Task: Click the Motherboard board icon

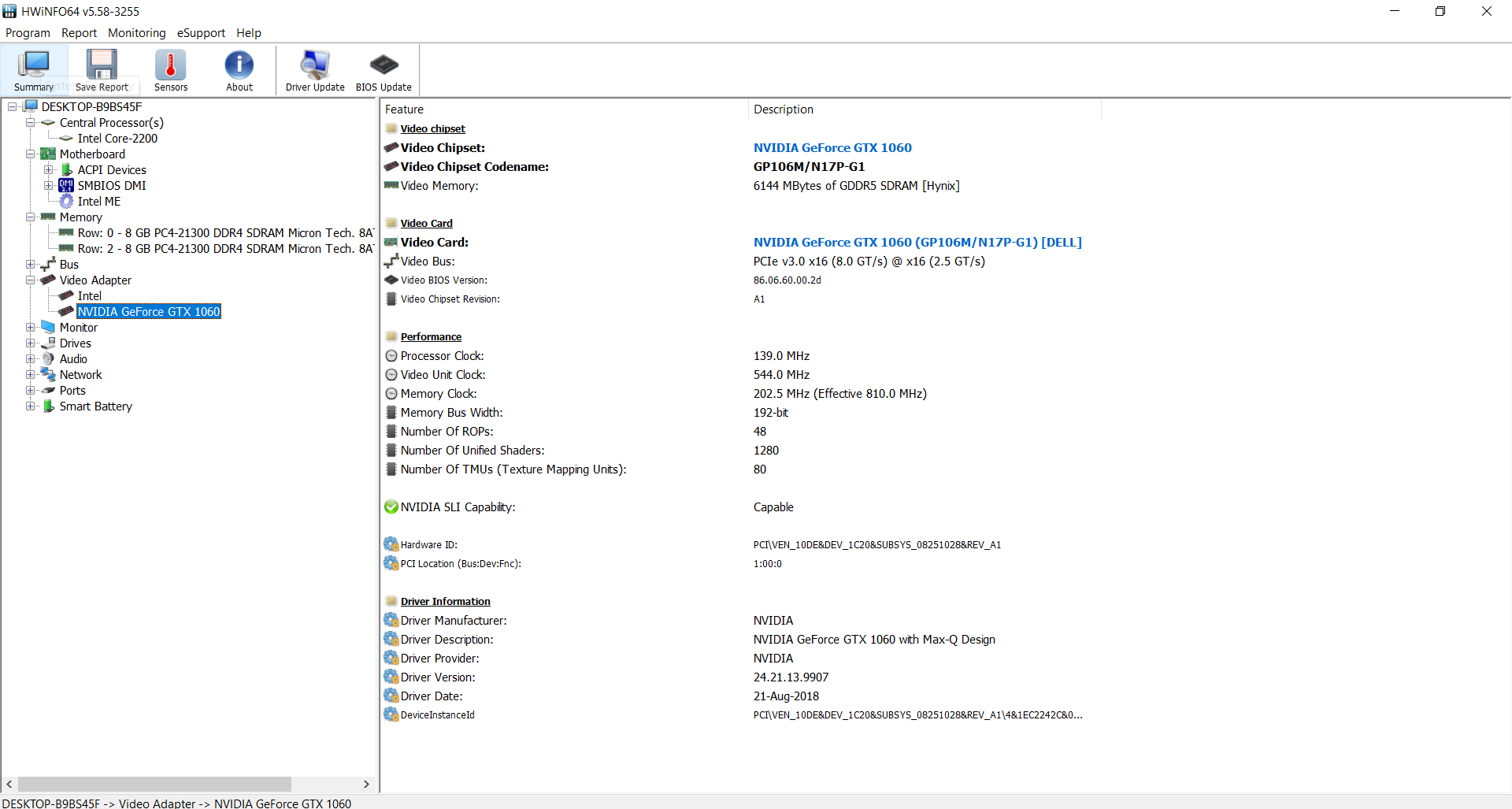Action: click(48, 154)
